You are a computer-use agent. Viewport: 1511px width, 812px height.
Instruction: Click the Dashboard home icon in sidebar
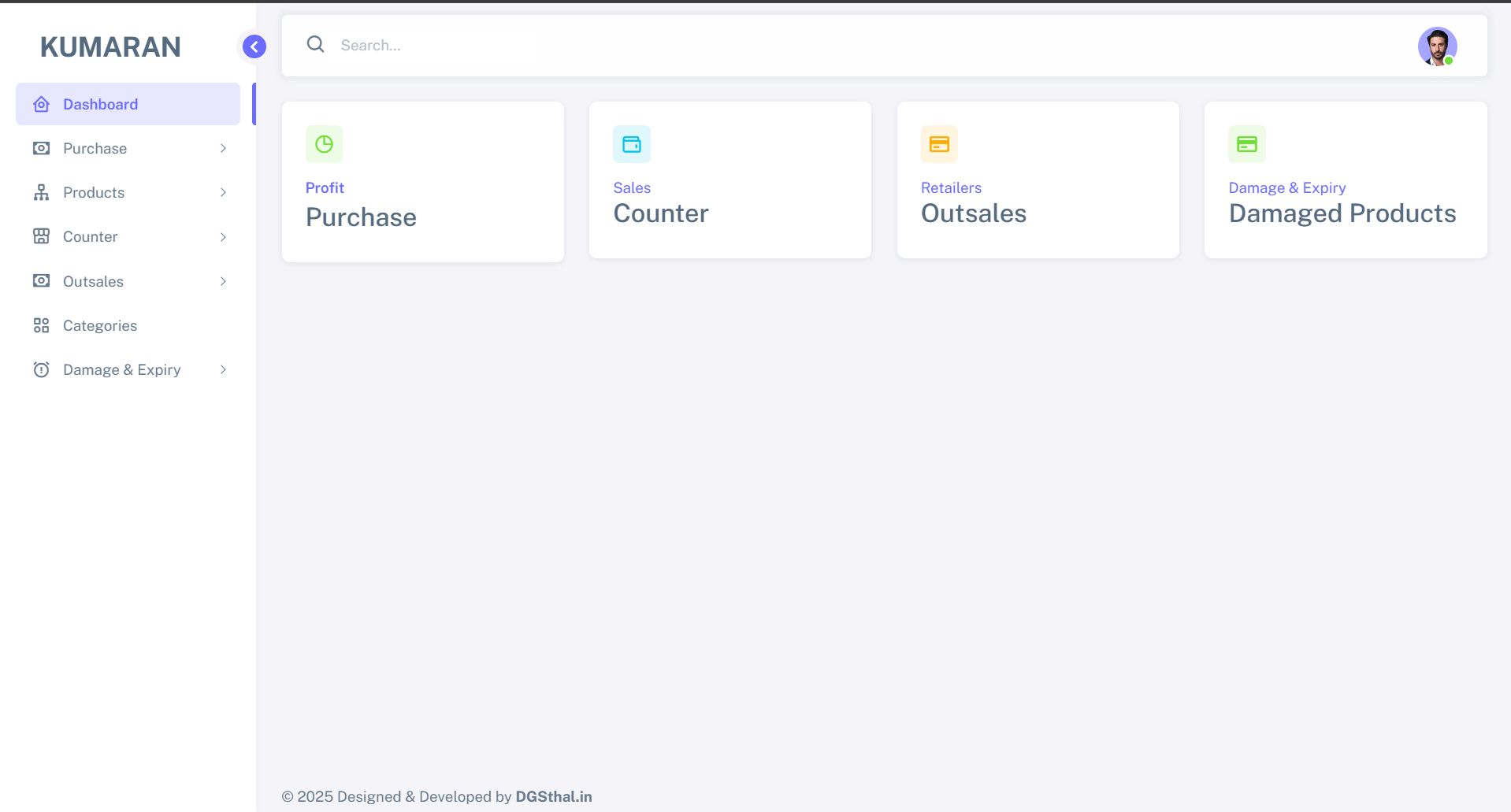pyautogui.click(x=42, y=104)
